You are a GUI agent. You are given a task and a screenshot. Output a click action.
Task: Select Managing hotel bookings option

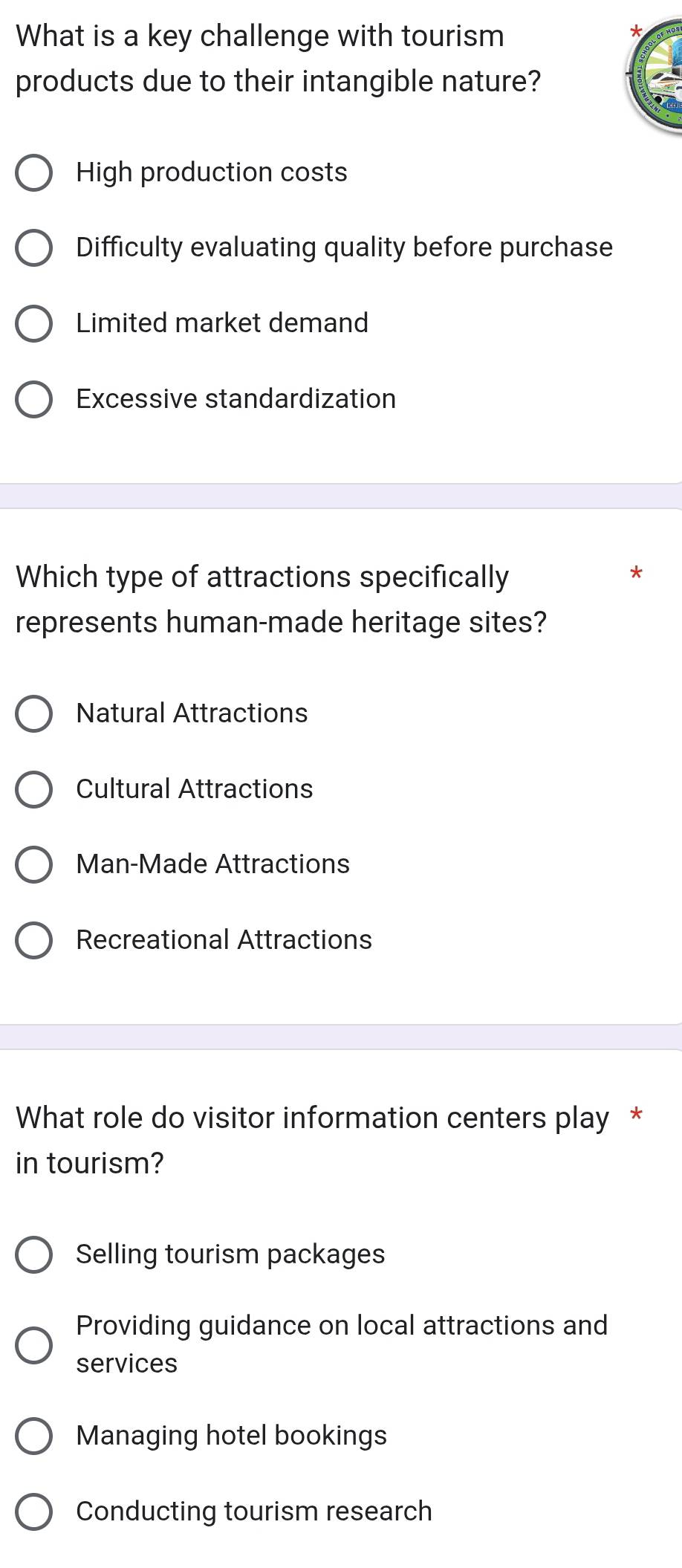34,1436
